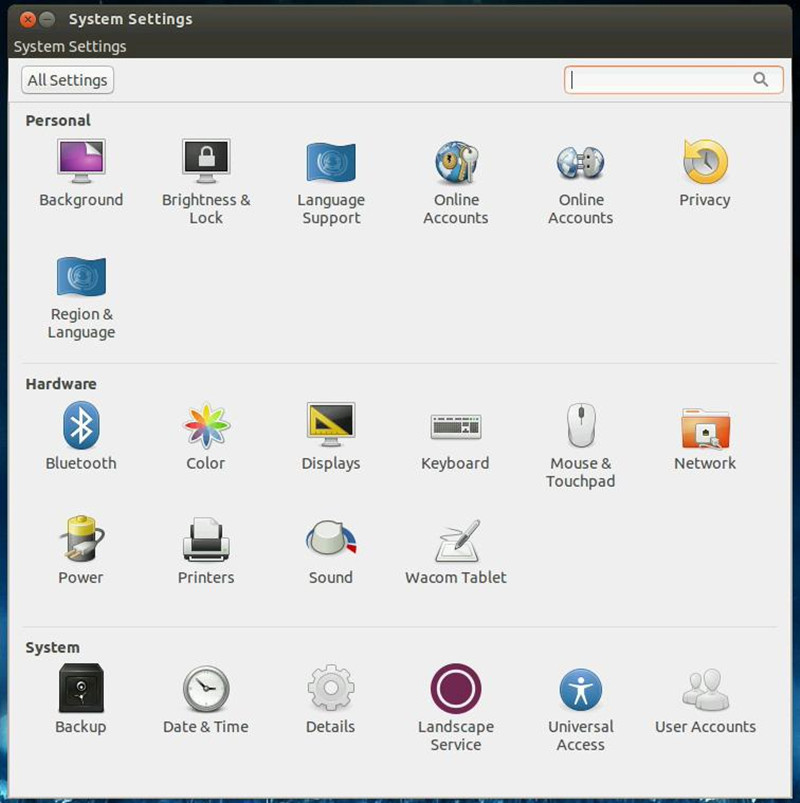Open the Sound settings
Viewport: 800px width, 803px height.
pos(331,551)
